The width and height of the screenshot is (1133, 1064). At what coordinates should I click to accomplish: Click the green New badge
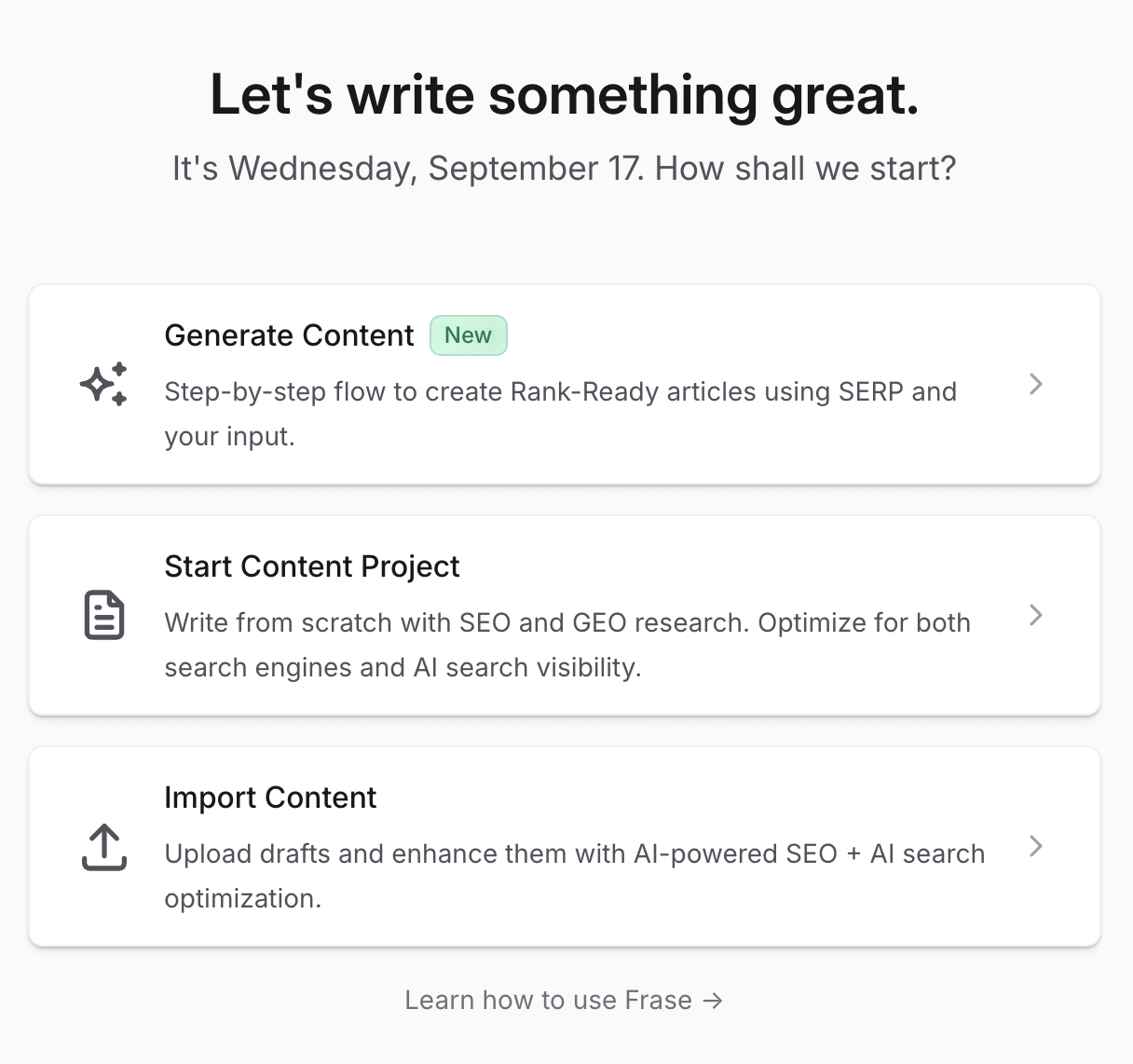pos(468,335)
